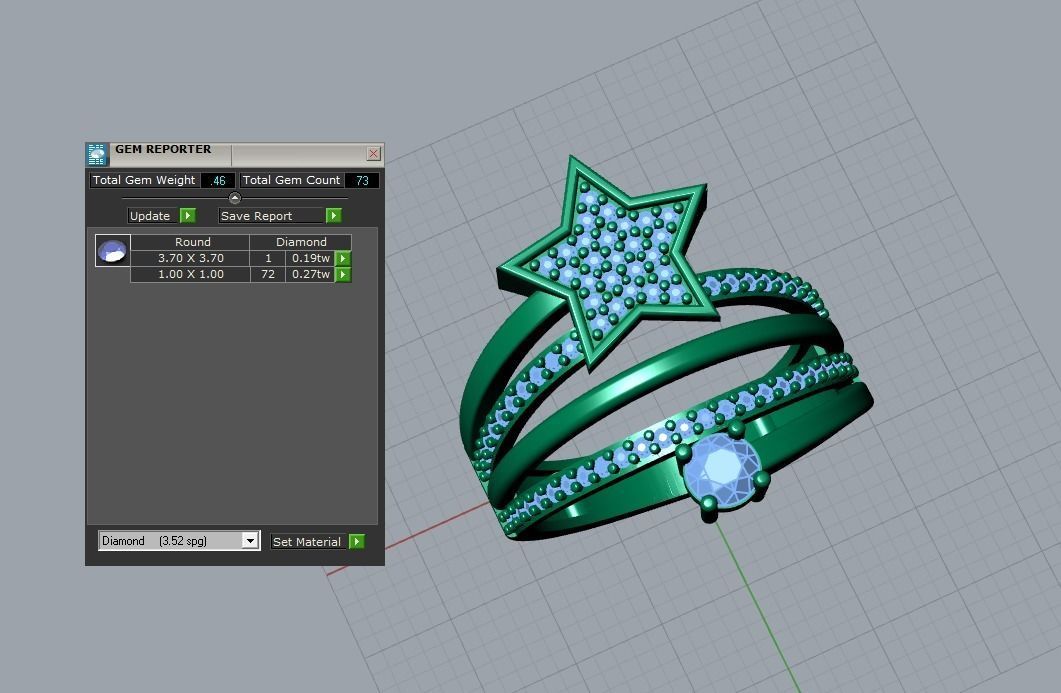Open the Diamond (3.52 spg) material dropdown
Viewport: 1061px width, 693px height.
(179, 541)
